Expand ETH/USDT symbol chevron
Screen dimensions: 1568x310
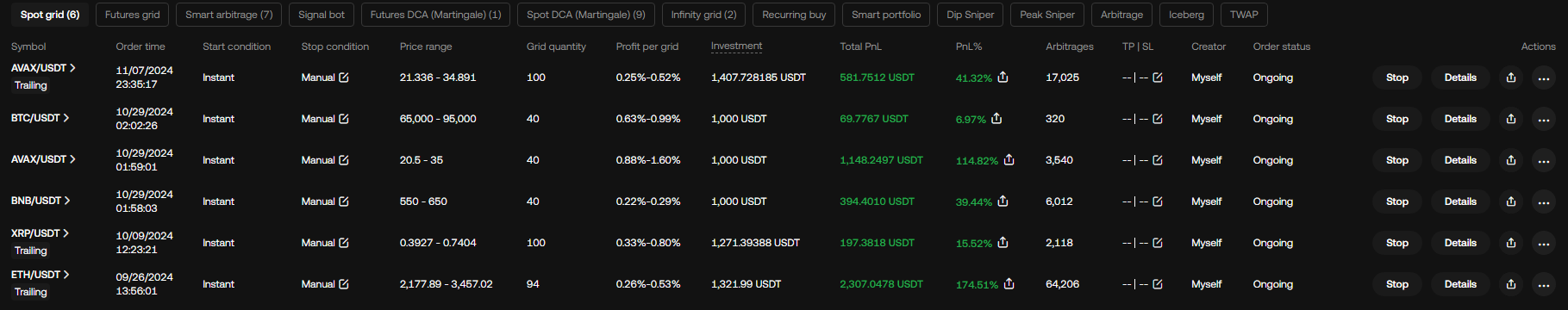click(66, 275)
